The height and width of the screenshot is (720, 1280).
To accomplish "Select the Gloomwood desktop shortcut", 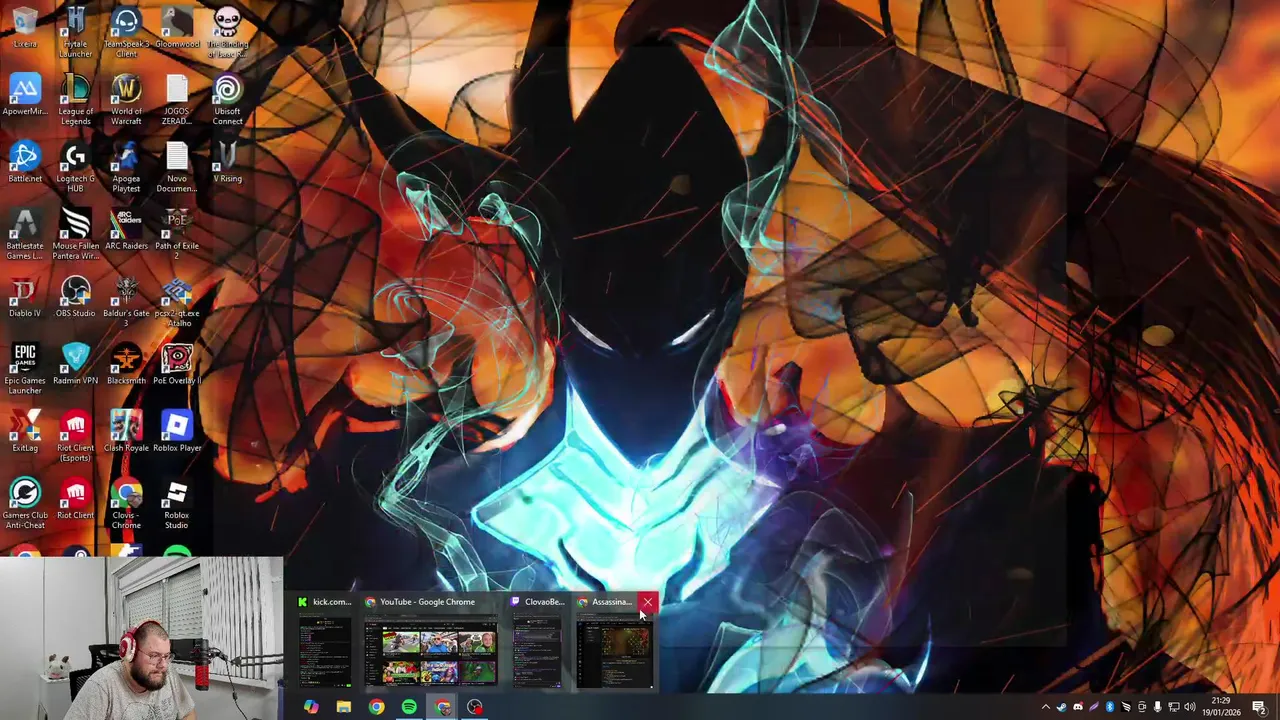I will 177,28.
